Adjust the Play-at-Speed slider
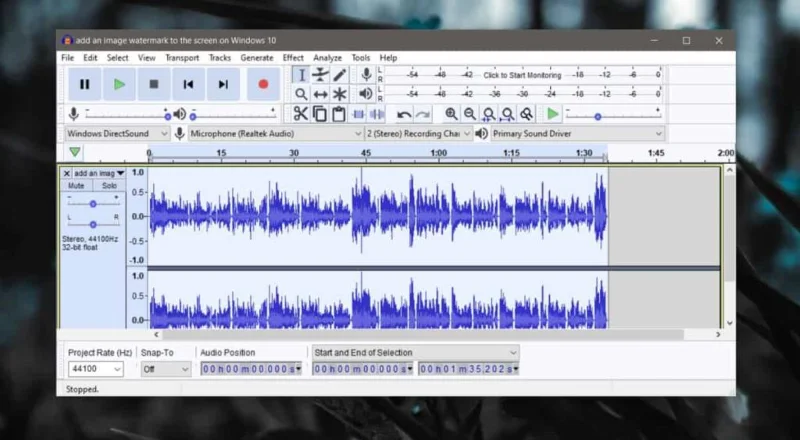800x440 pixels. tap(597, 117)
